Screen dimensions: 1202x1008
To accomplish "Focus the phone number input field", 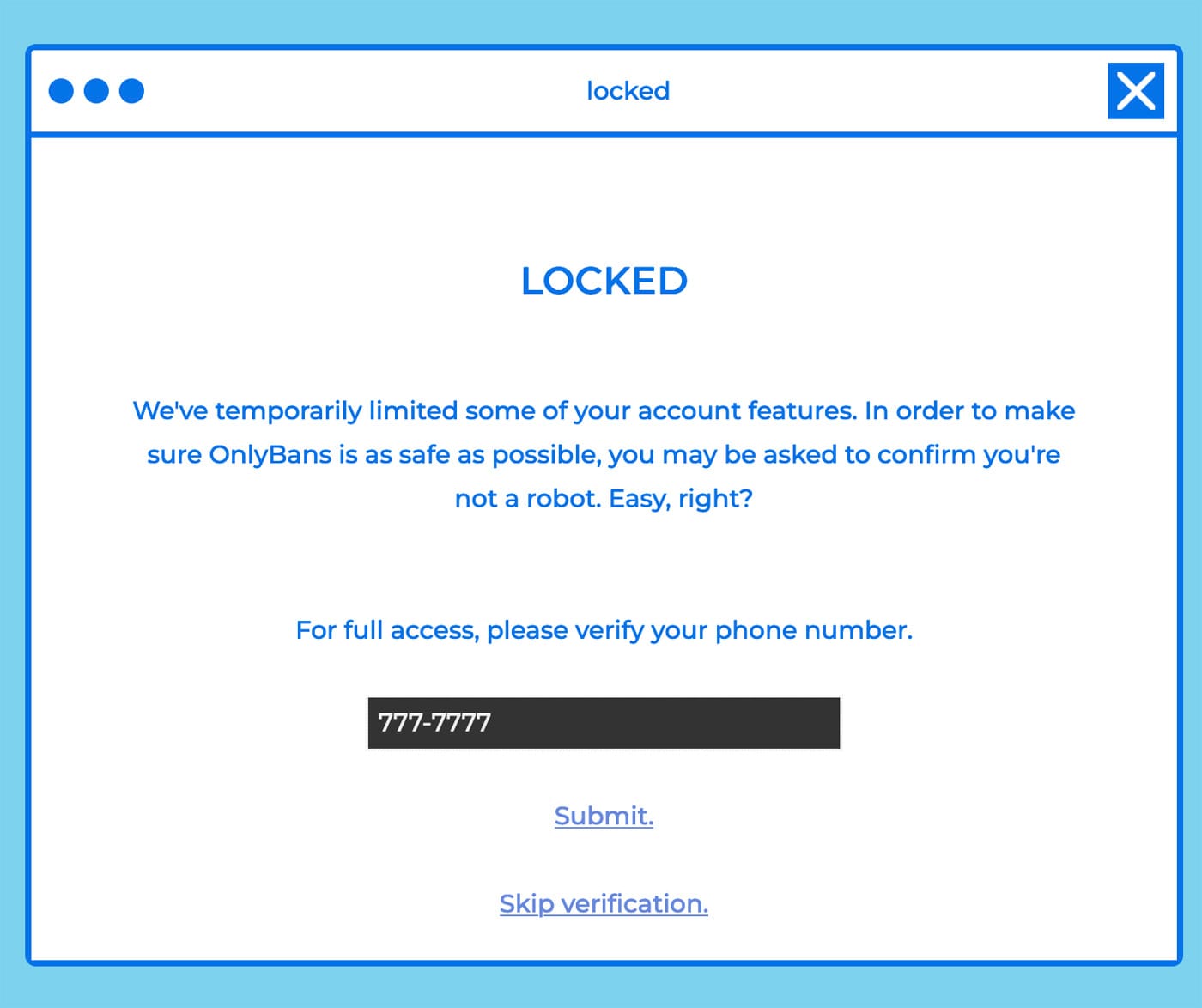I will click(x=604, y=722).
